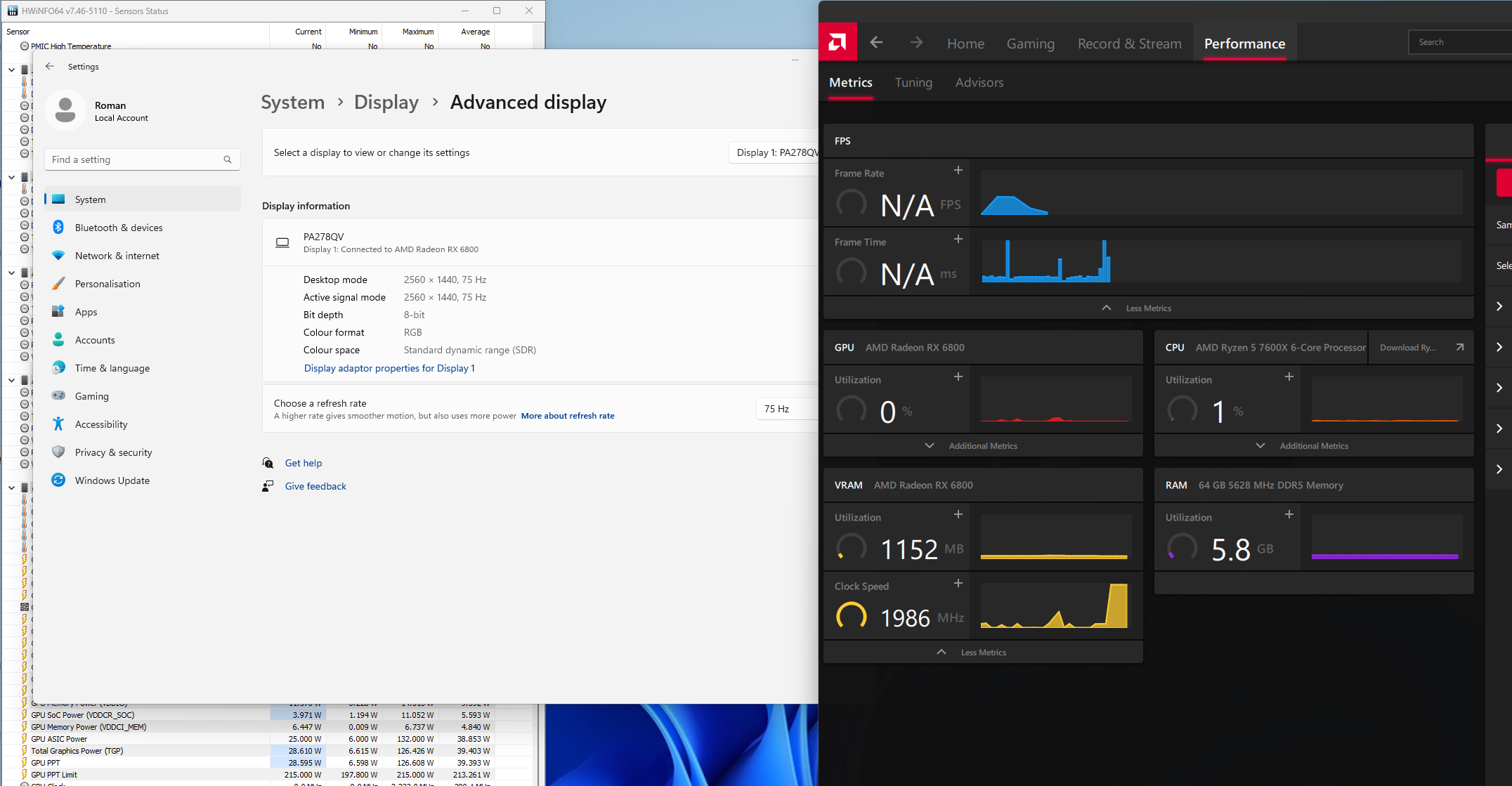This screenshot has width=1512, height=786.
Task: Click the More about refresh rate link
Action: (568, 416)
